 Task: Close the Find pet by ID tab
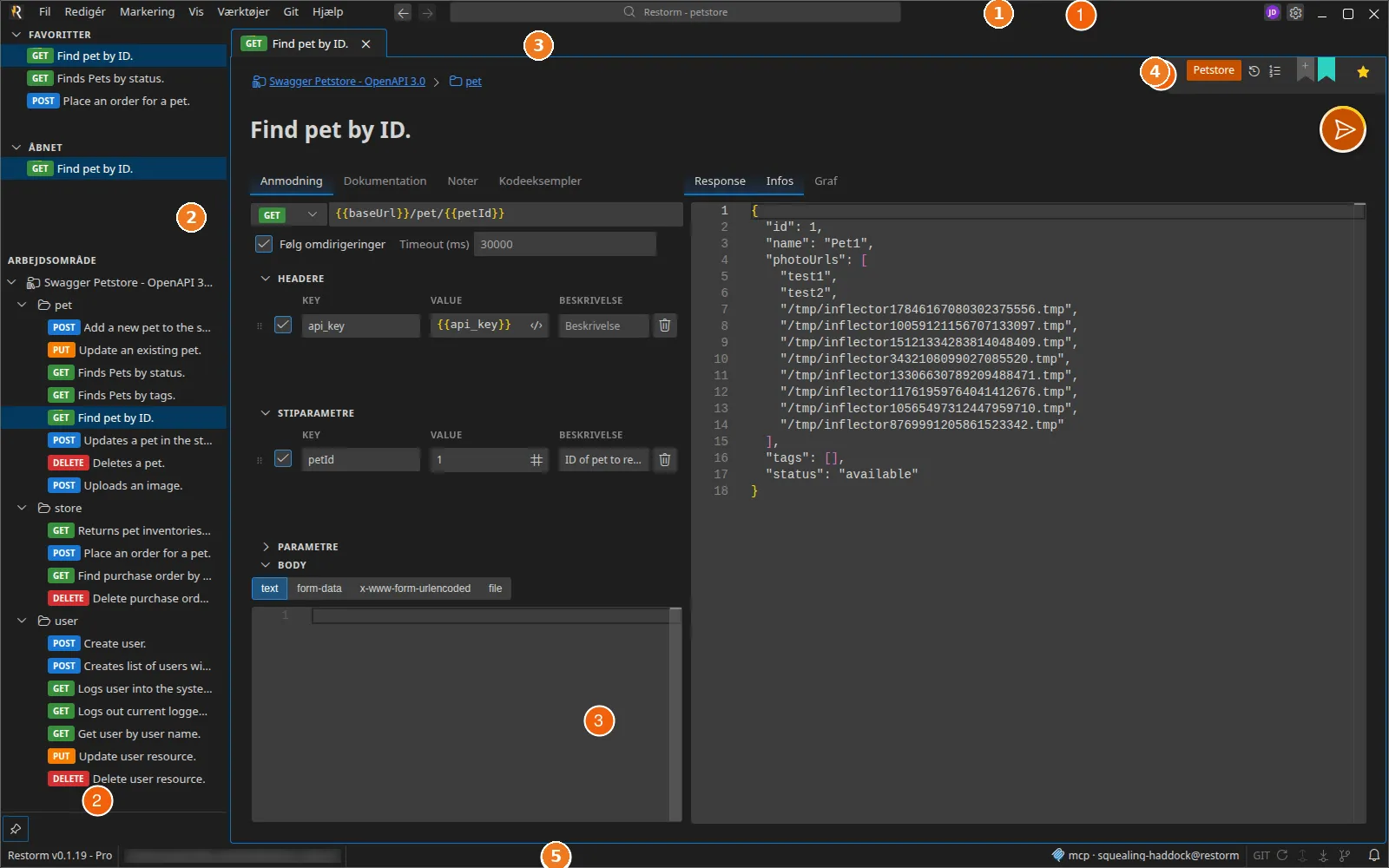[x=365, y=44]
